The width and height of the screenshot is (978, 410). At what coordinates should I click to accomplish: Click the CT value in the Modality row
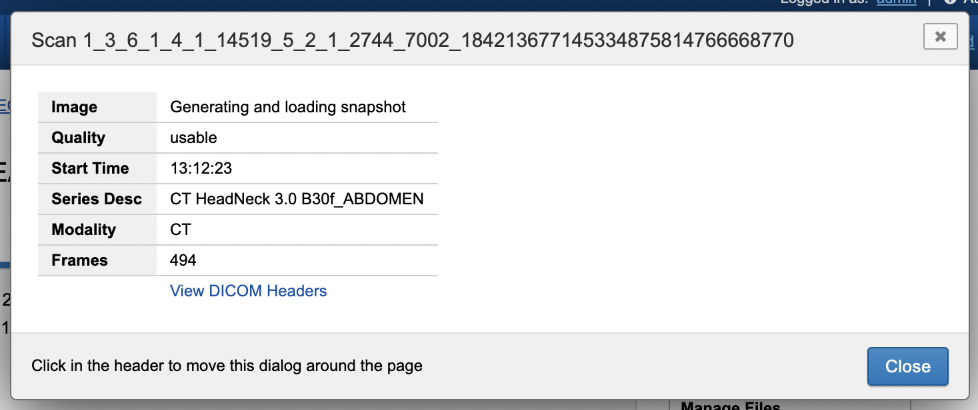pos(181,230)
